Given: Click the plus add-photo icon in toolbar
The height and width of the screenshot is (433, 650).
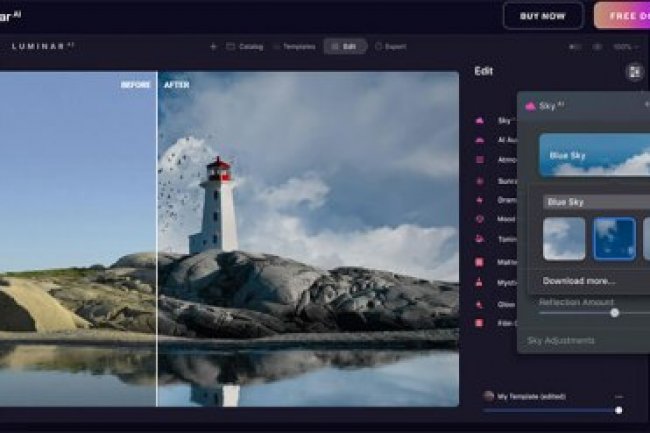Looking at the screenshot, I should [213, 46].
